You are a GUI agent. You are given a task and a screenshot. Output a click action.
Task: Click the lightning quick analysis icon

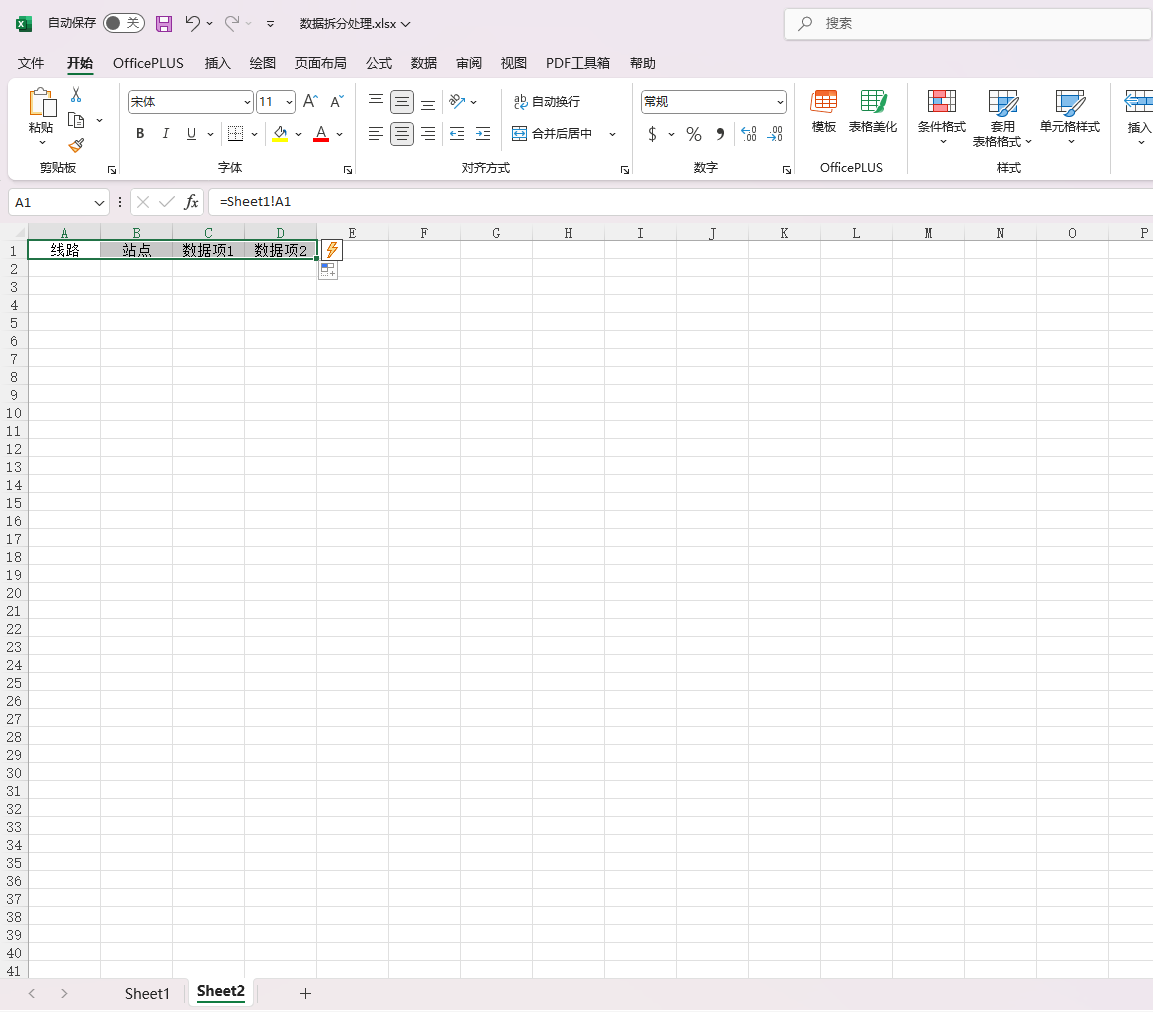click(x=332, y=250)
